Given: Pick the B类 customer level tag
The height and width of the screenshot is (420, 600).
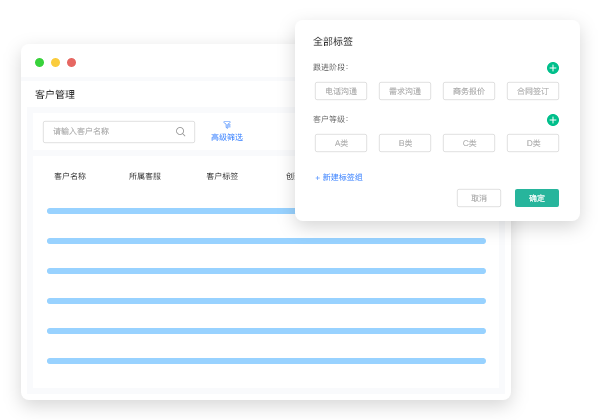Looking at the screenshot, I should coord(405,143).
